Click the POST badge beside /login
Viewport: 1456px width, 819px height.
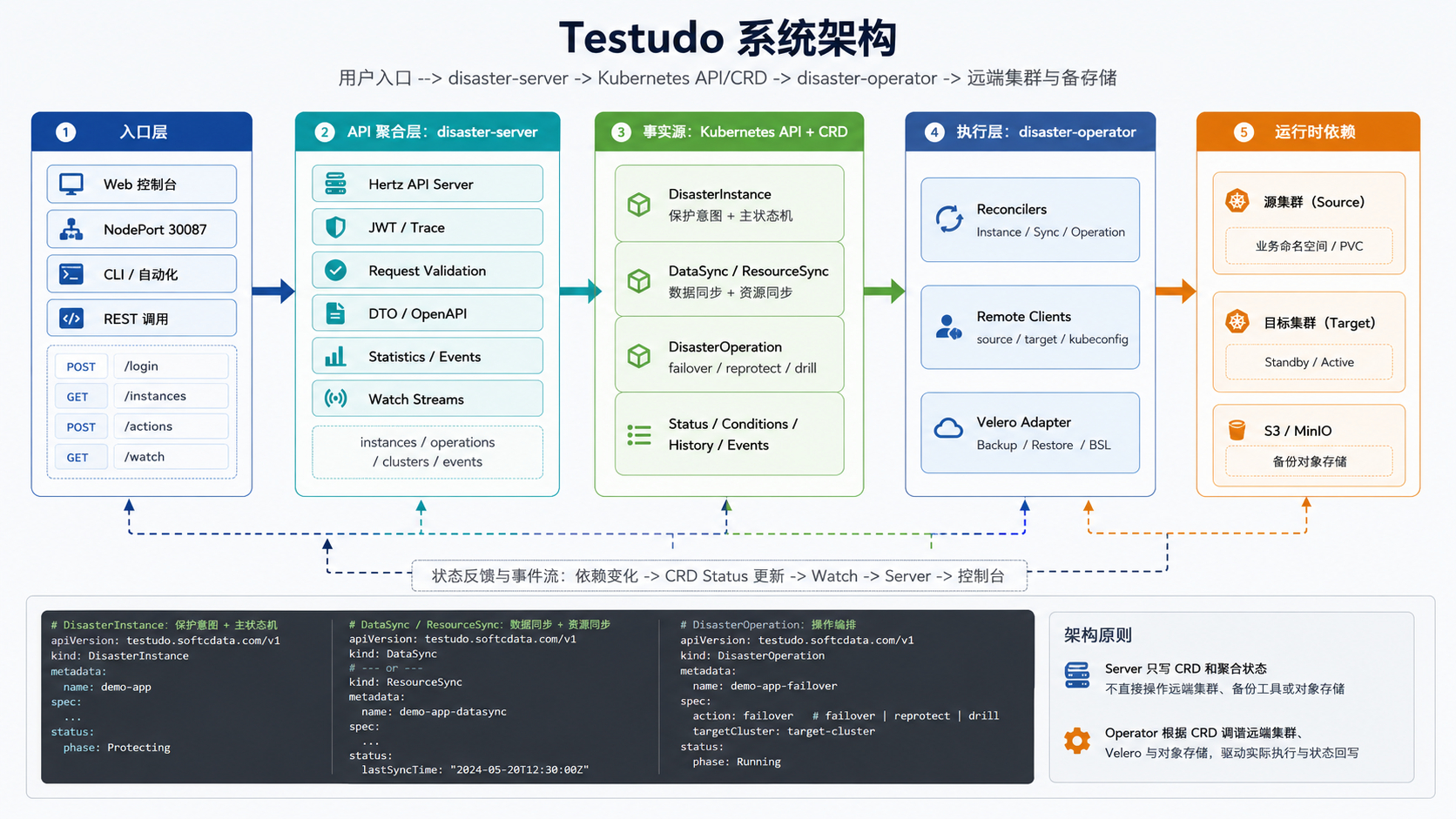(x=81, y=366)
